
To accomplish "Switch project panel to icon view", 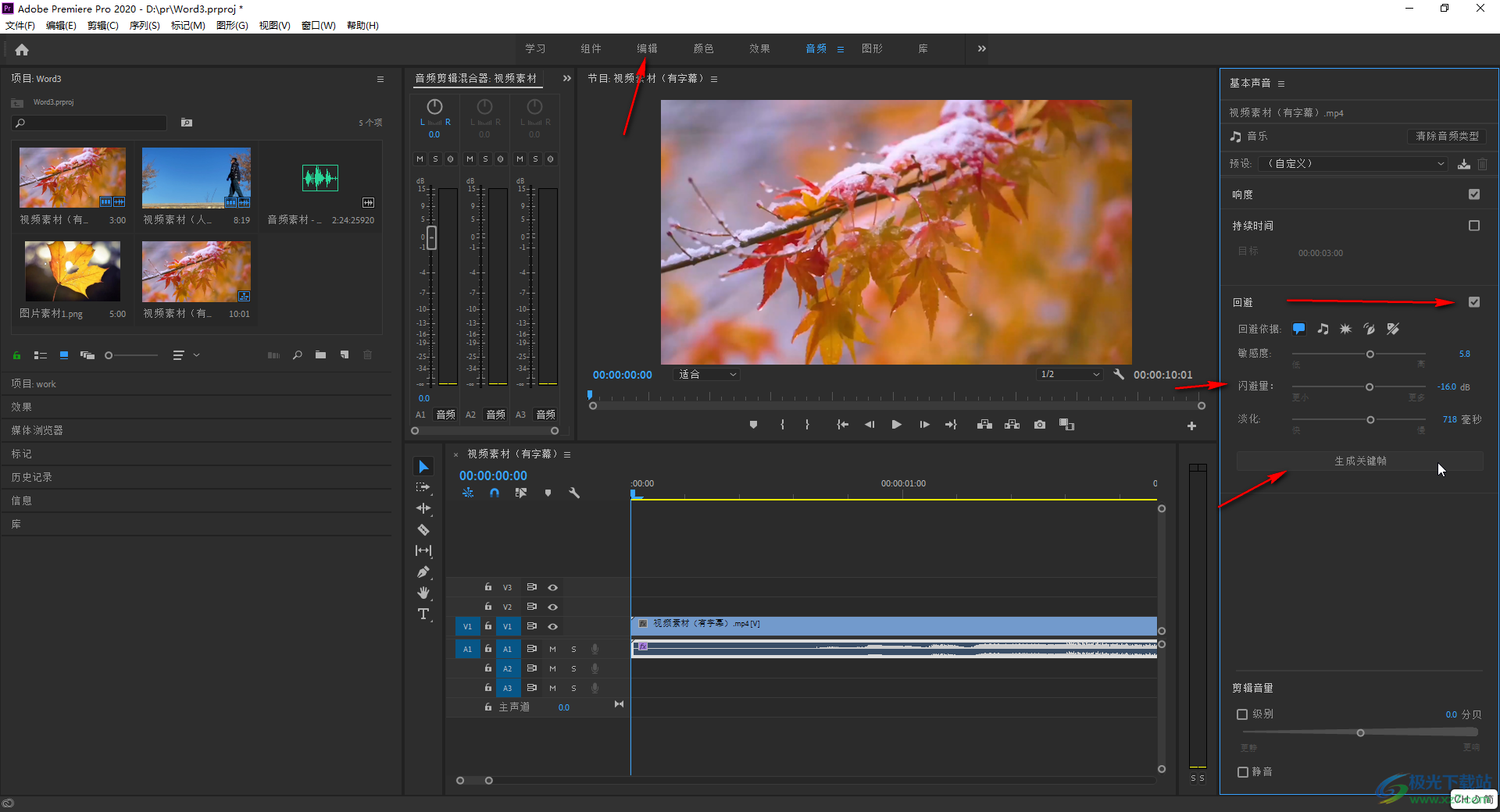I will coord(64,355).
